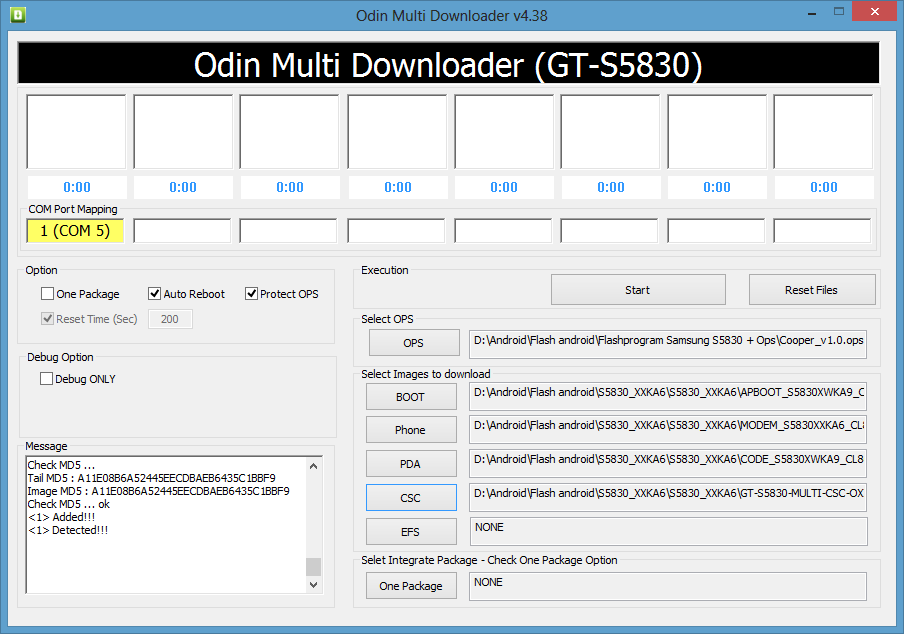The image size is (904, 634).
Task: Click the Message box scrollbar thumb
Action: [314, 567]
